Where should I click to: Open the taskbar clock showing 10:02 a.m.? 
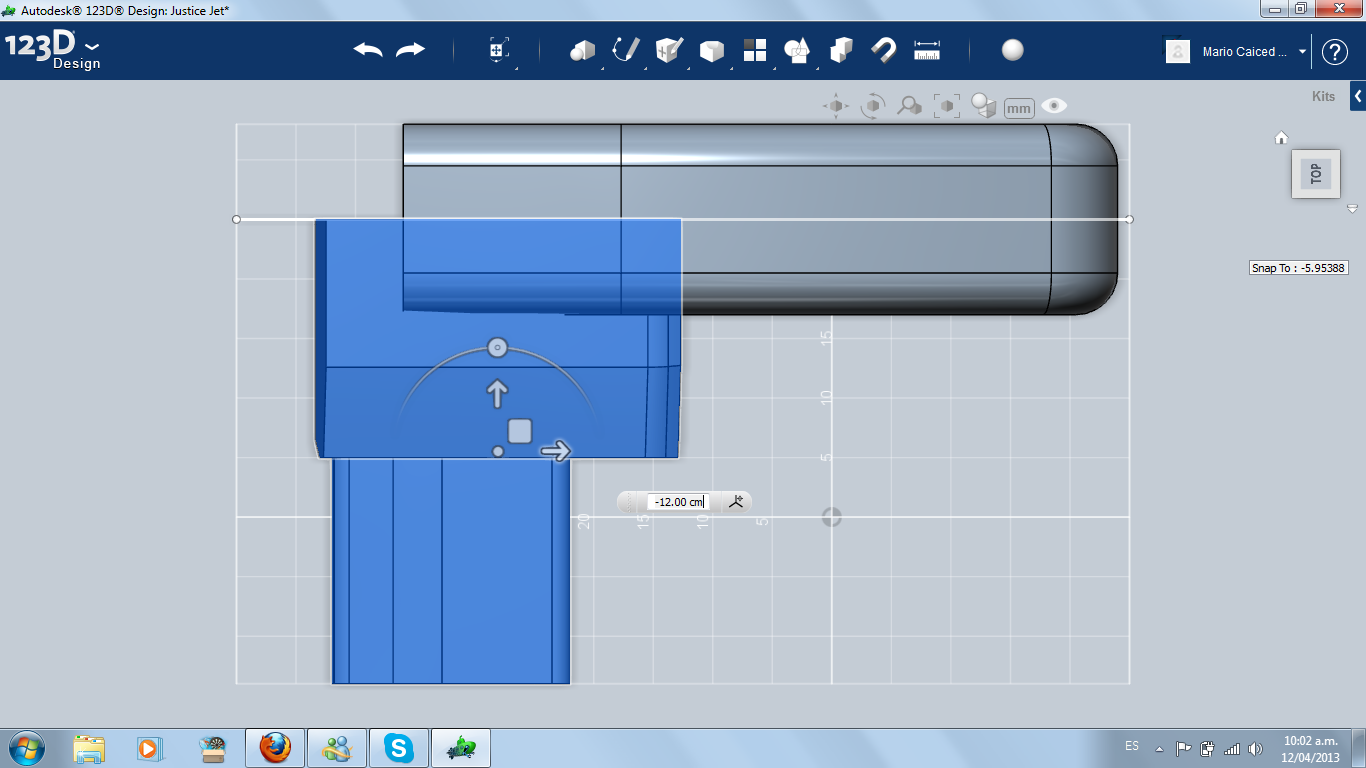pos(1310,748)
